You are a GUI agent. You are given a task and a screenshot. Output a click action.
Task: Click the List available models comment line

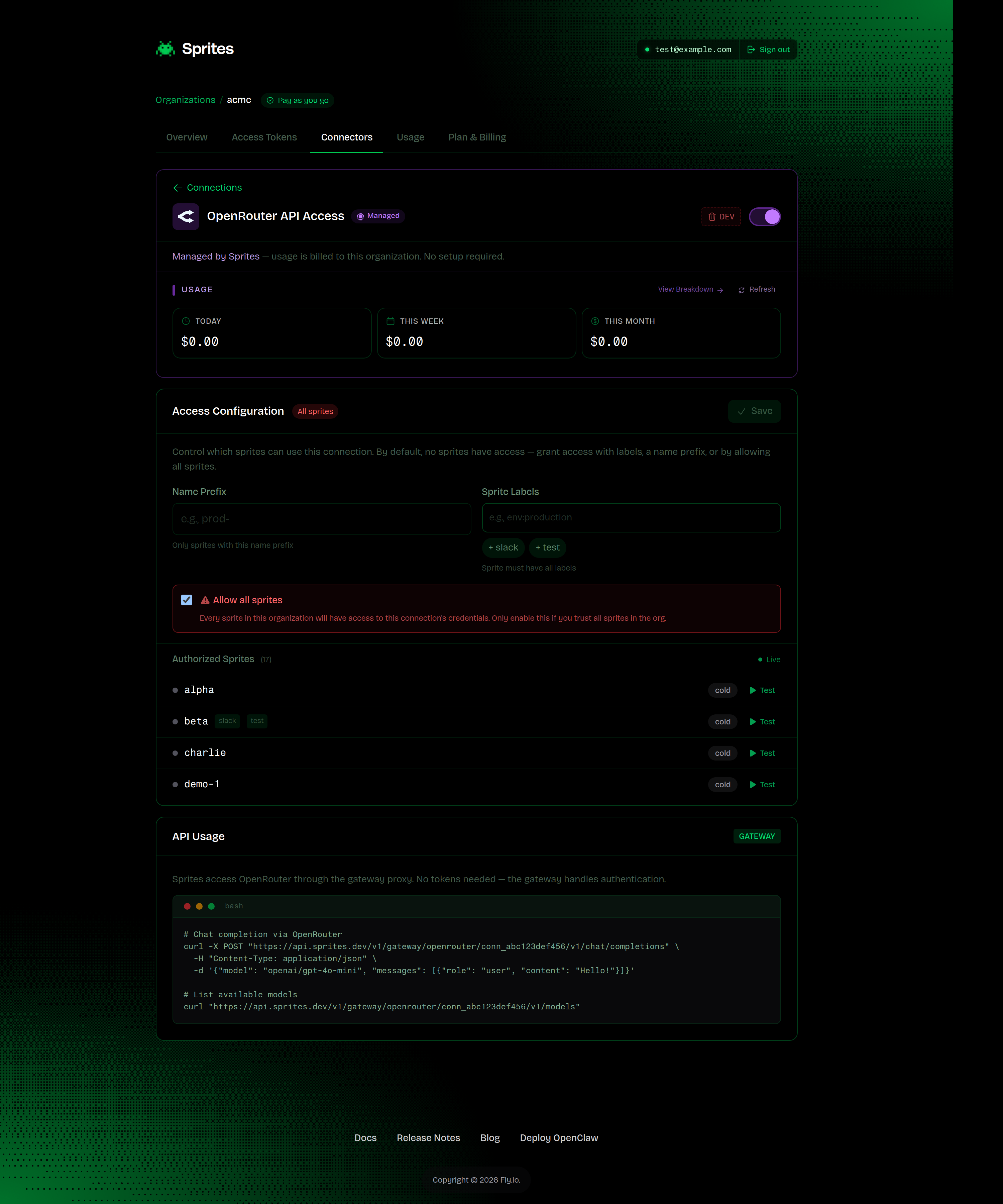(x=241, y=995)
